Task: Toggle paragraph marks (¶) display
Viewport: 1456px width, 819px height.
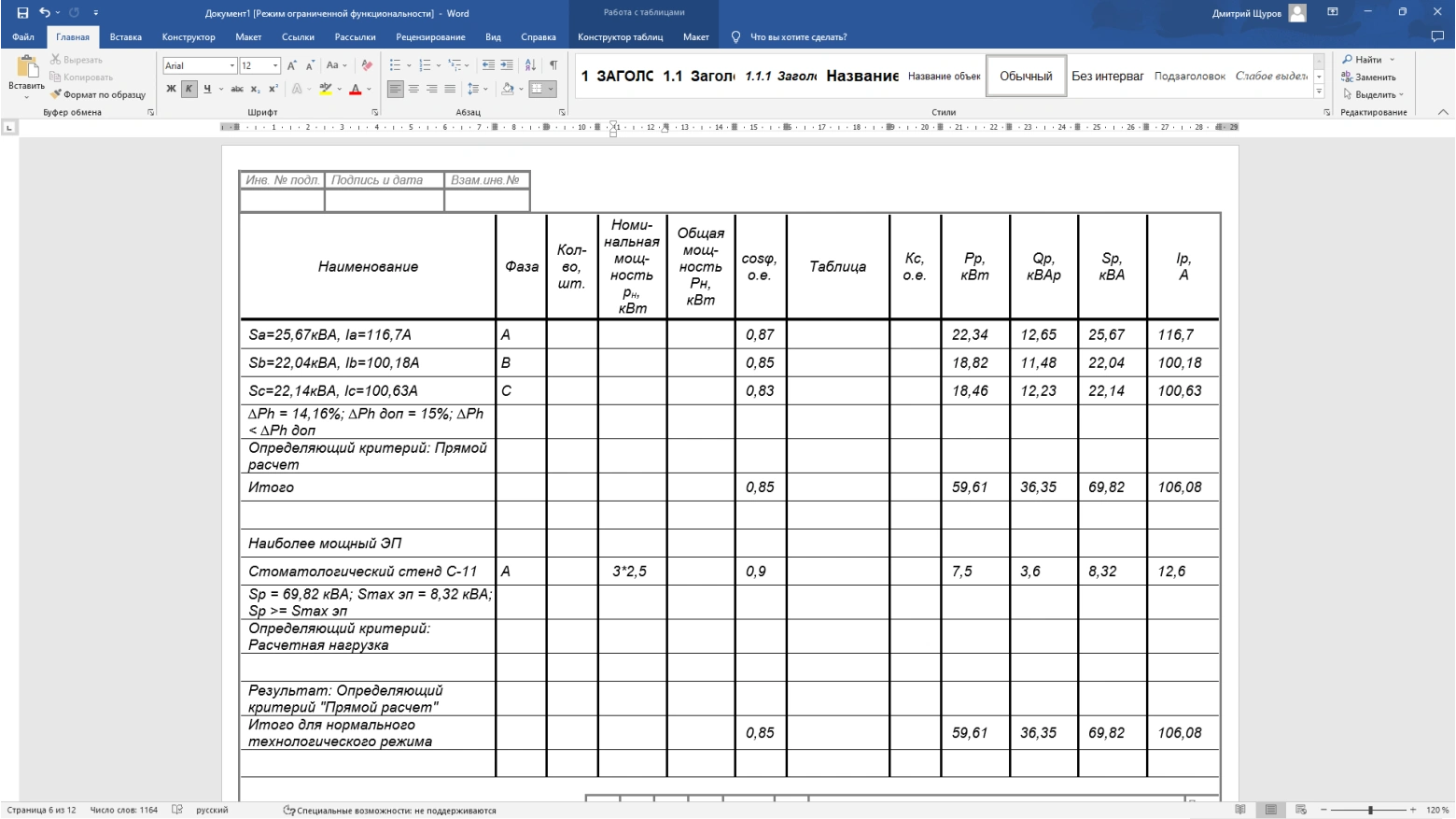Action: tap(553, 65)
